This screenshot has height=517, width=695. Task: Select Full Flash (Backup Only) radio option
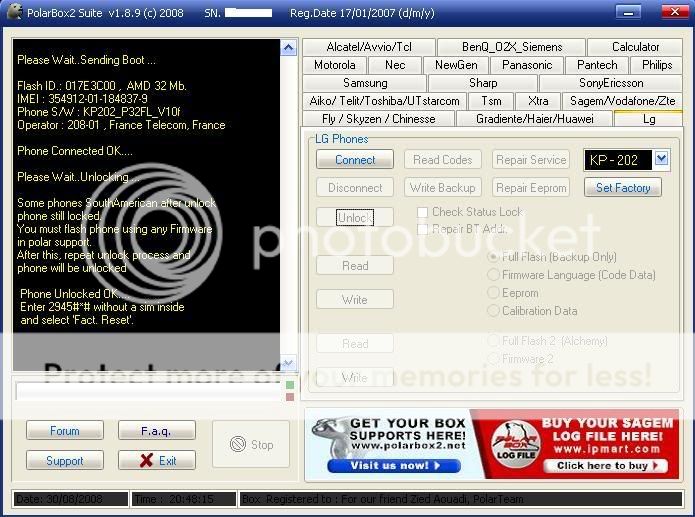coord(493,257)
